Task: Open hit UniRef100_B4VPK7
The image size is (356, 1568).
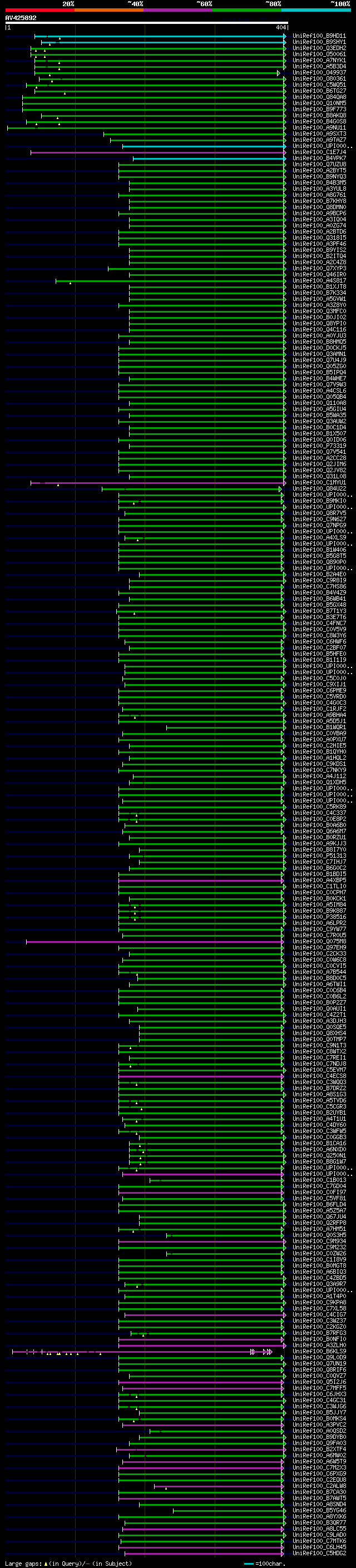Action: [x=319, y=159]
